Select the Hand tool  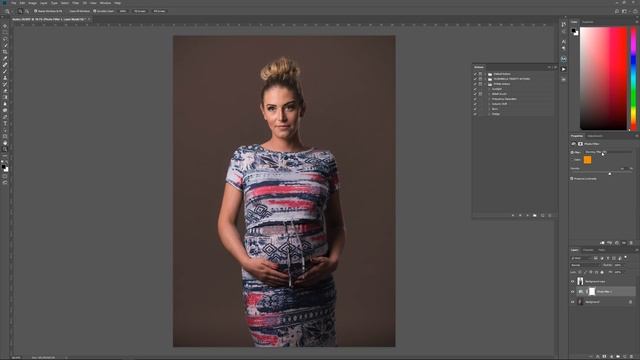click(x=5, y=143)
